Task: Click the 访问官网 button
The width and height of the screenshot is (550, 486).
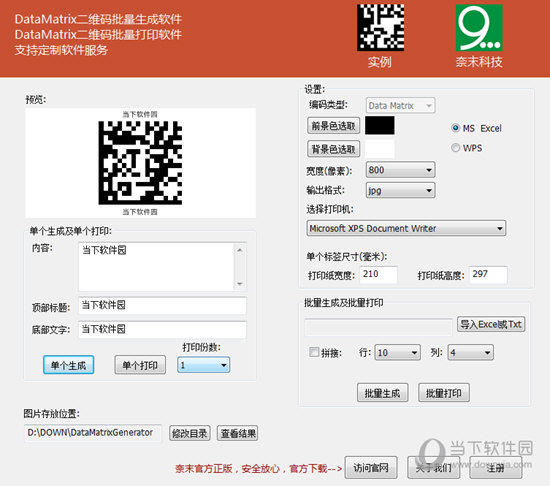Action: [x=371, y=467]
